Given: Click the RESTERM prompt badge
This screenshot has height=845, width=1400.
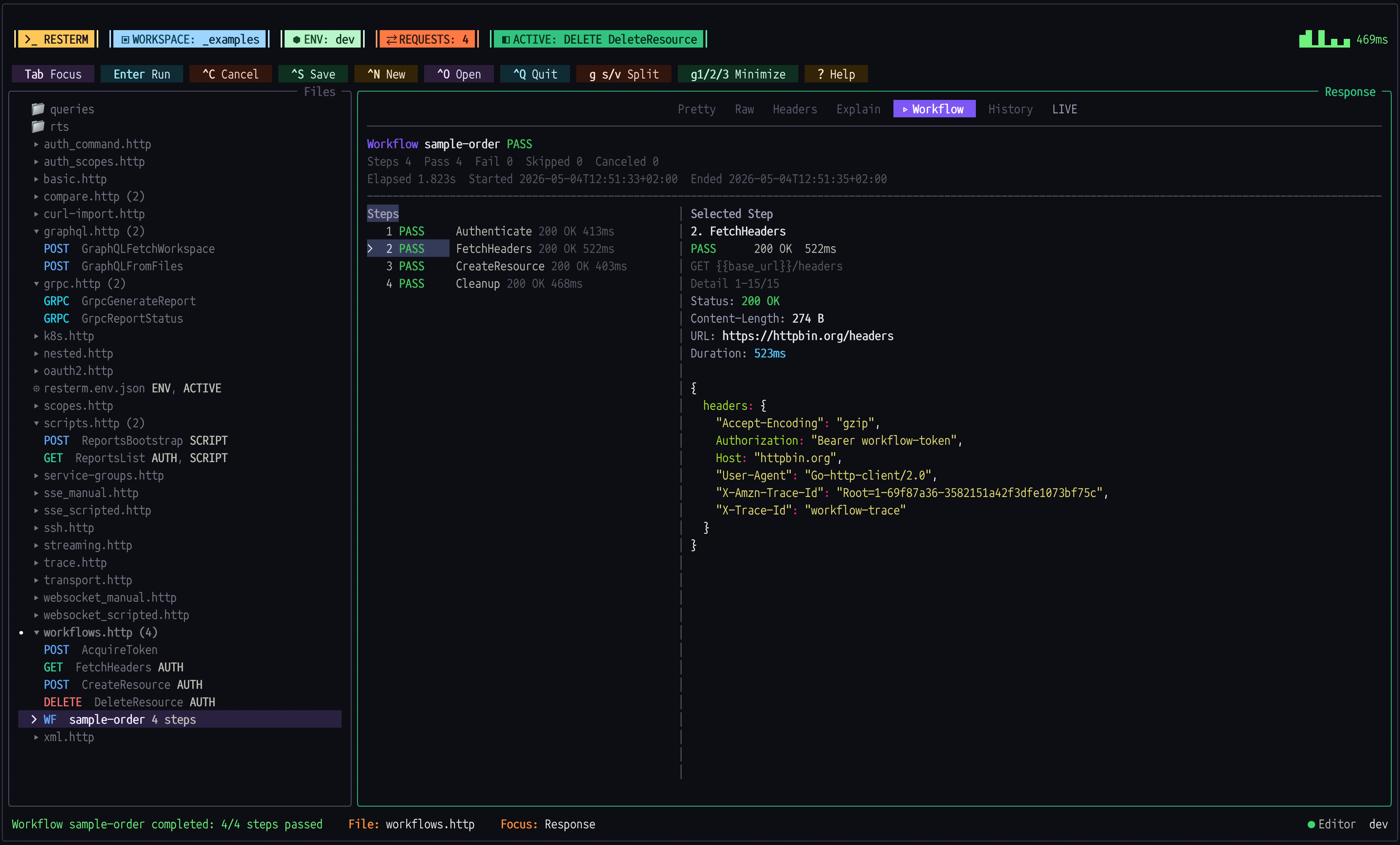Looking at the screenshot, I should pyautogui.click(x=56, y=39).
